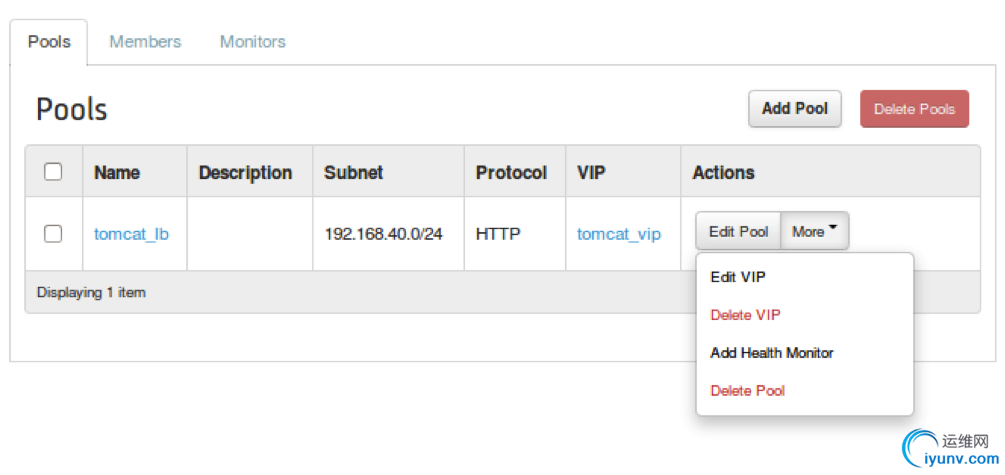Click the VIP column header
Viewport: 1005px width, 475px height.
tap(591, 173)
